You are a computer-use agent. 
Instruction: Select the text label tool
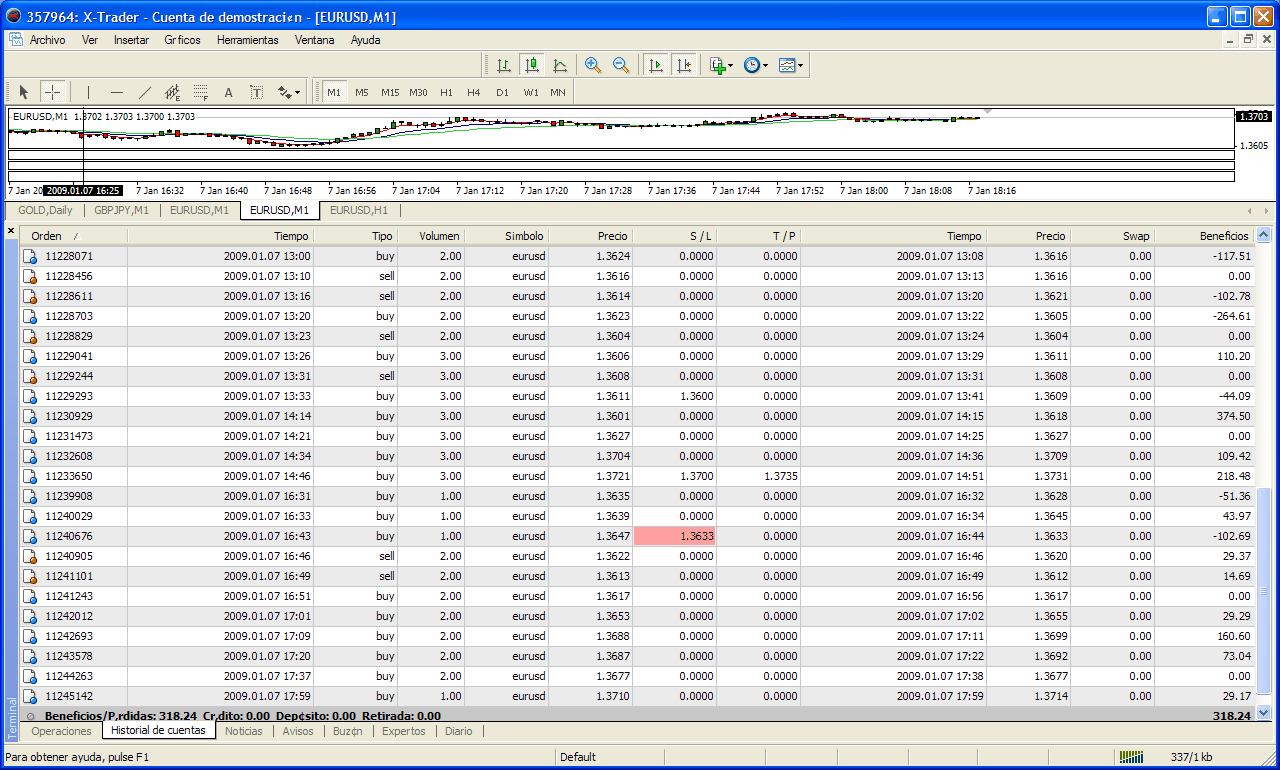pos(256,92)
